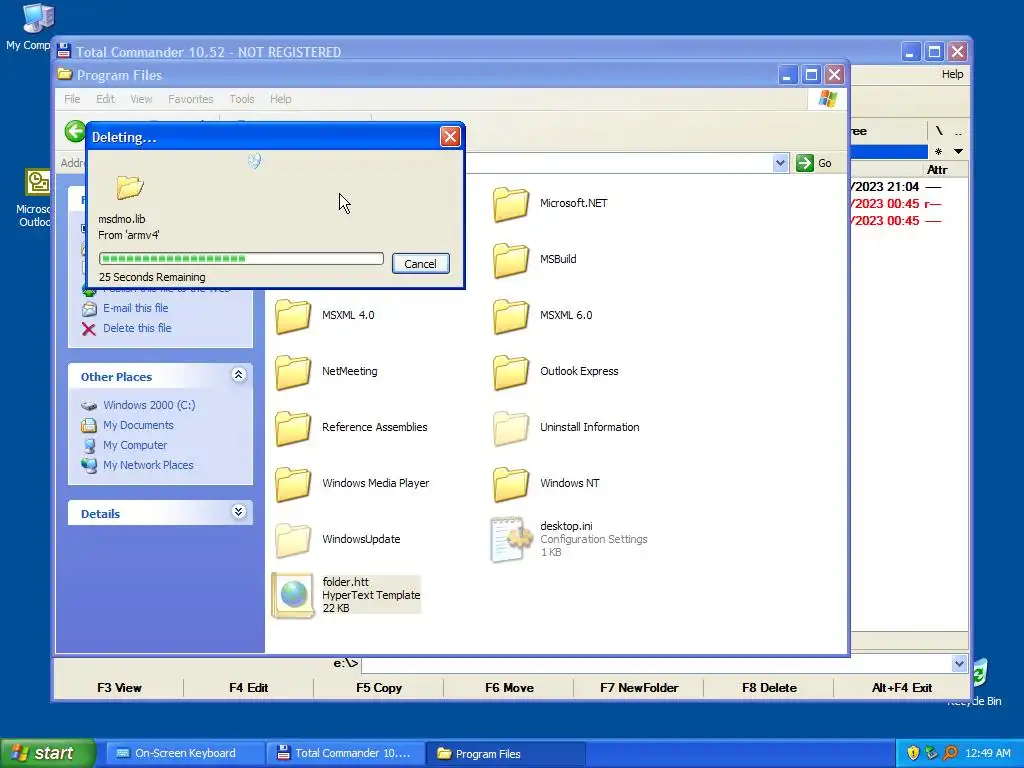This screenshot has width=1024, height=768.
Task: Click F3 View button in Total Commander
Action: pyautogui.click(x=119, y=688)
